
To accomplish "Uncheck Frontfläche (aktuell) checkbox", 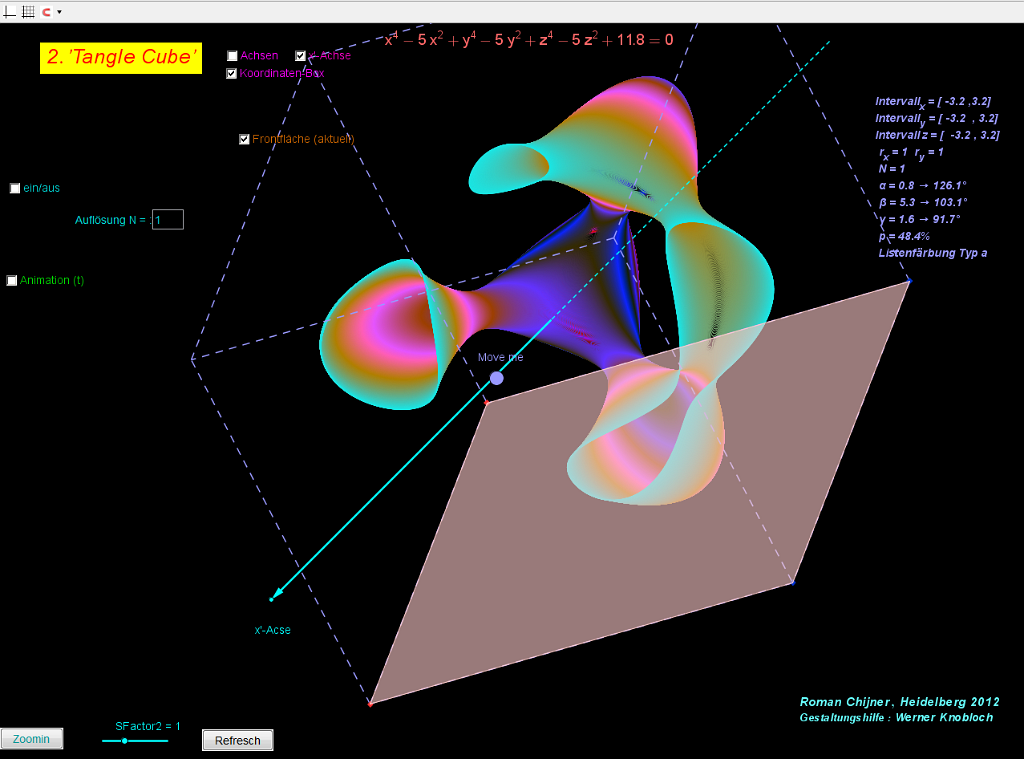I will point(244,139).
